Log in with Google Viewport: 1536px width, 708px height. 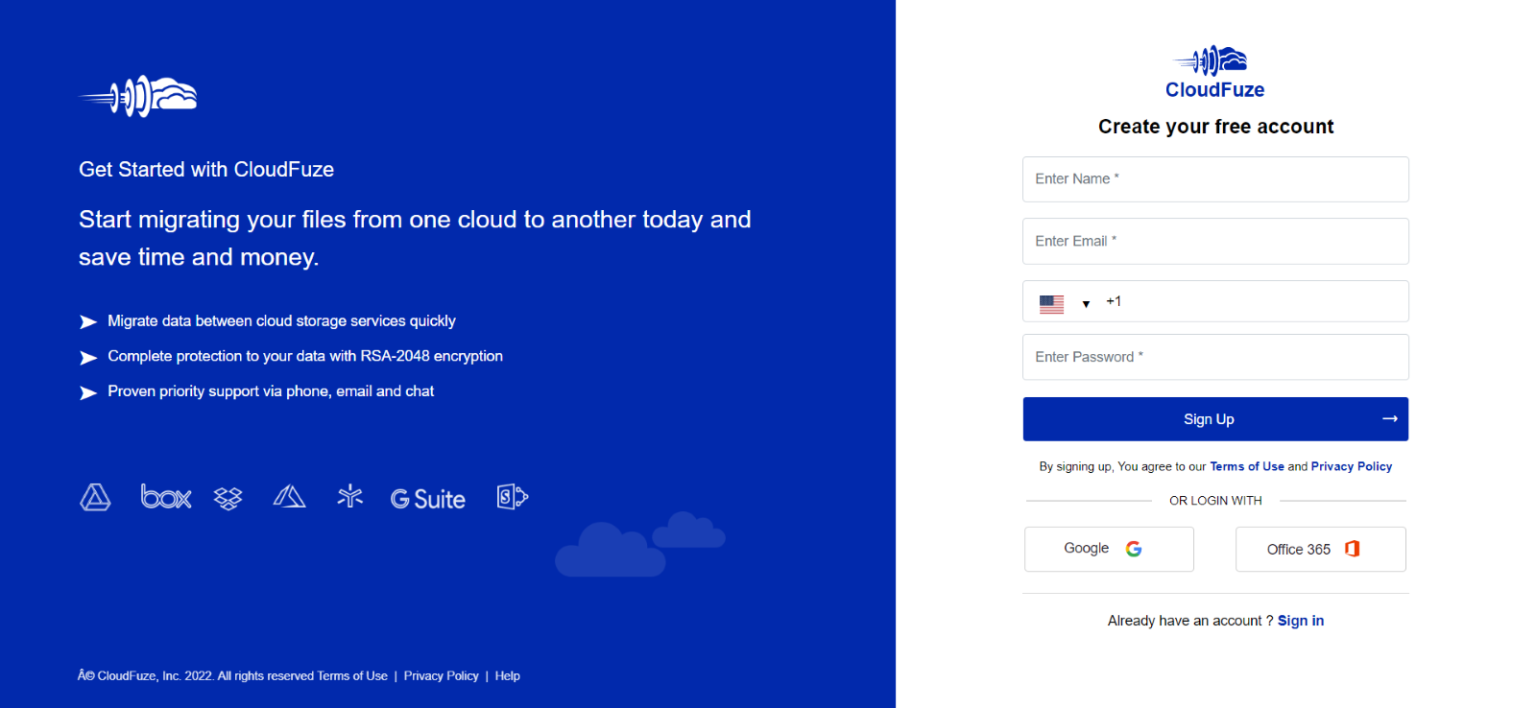pyautogui.click(x=1108, y=548)
